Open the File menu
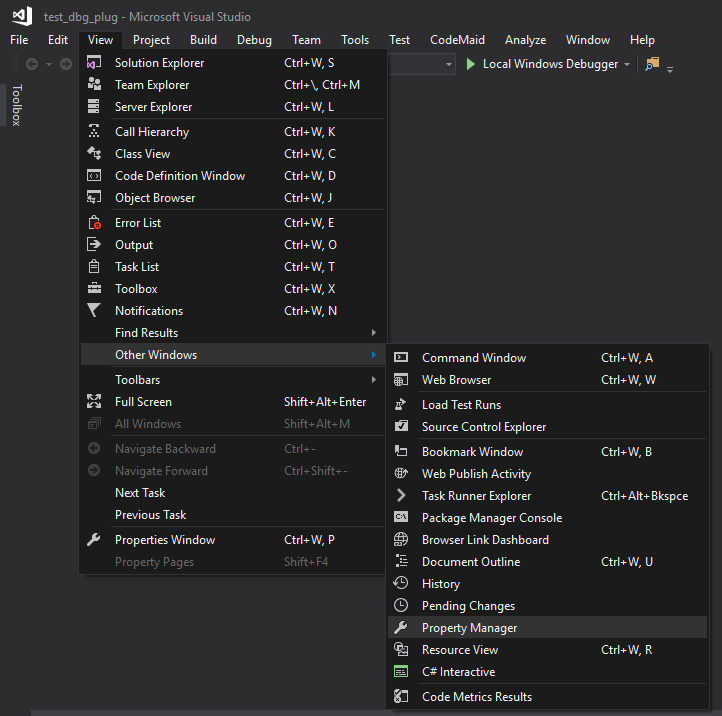The image size is (722, 716). point(19,40)
